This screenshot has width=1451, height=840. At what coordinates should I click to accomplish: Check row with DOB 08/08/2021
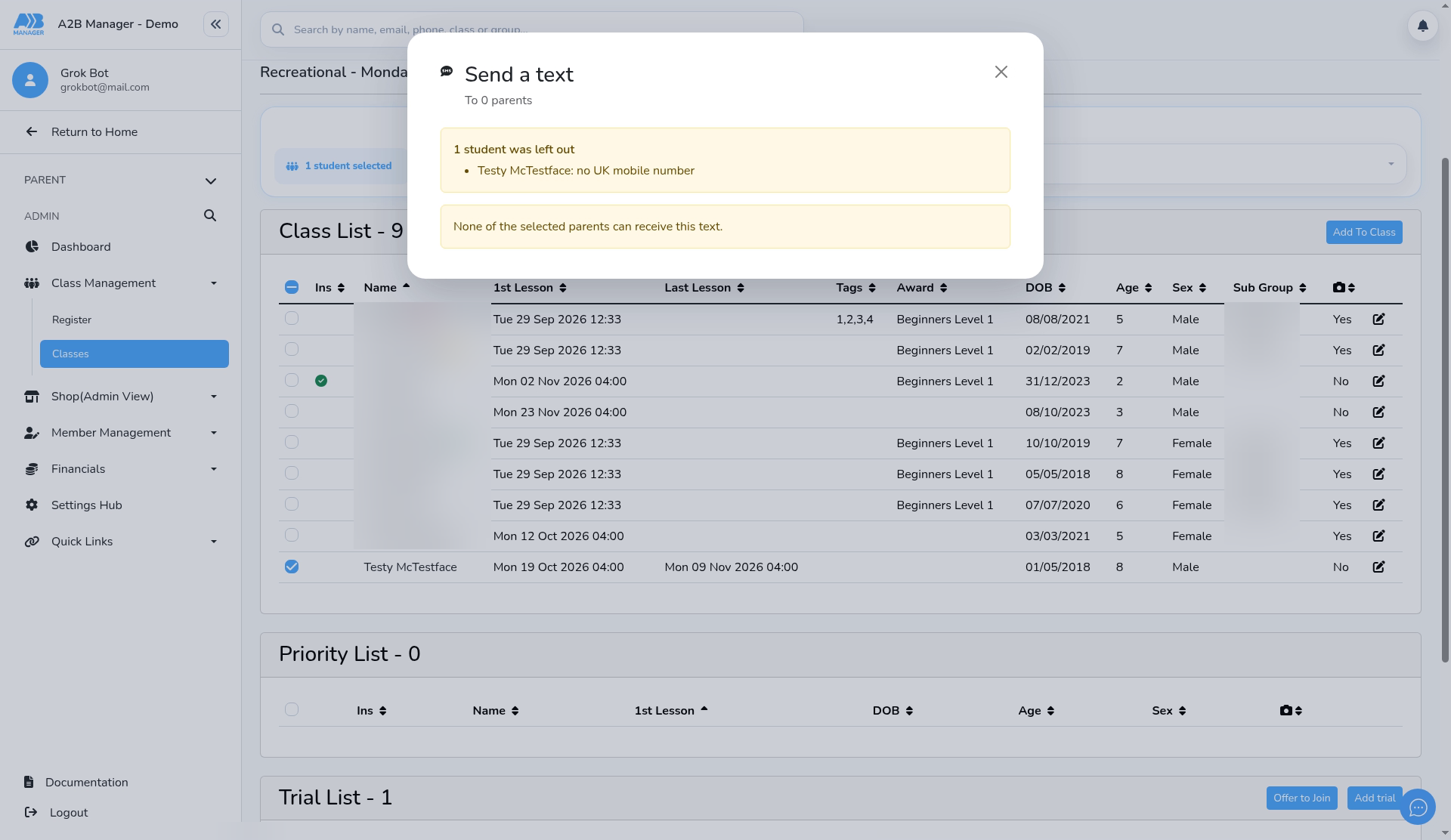pyautogui.click(x=292, y=319)
